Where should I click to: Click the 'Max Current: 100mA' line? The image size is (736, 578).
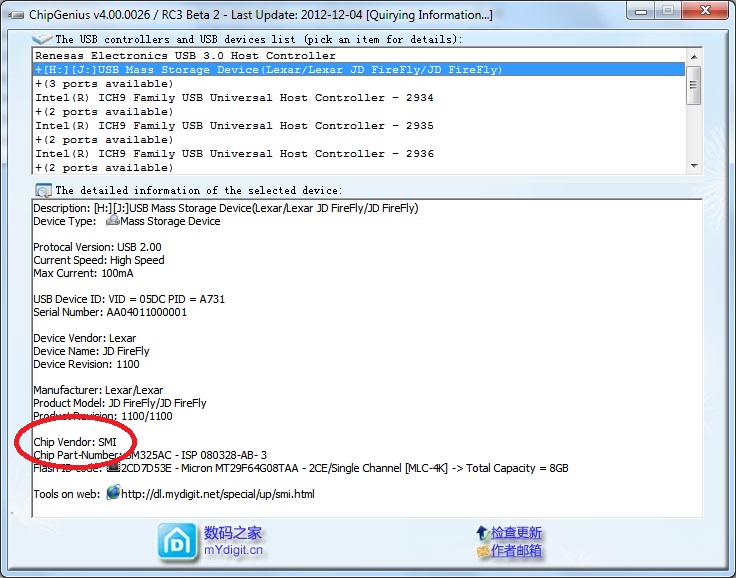point(83,273)
